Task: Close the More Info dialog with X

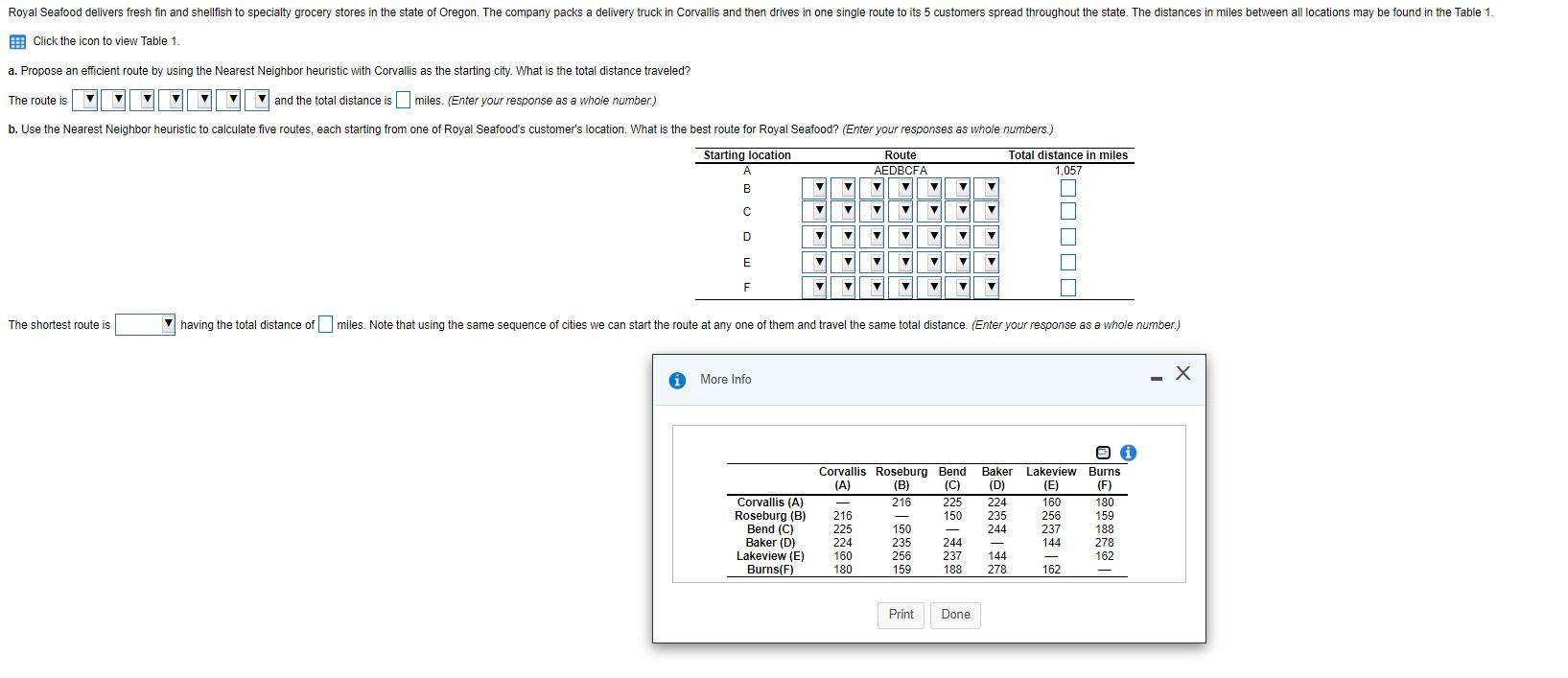Action: 1183,373
